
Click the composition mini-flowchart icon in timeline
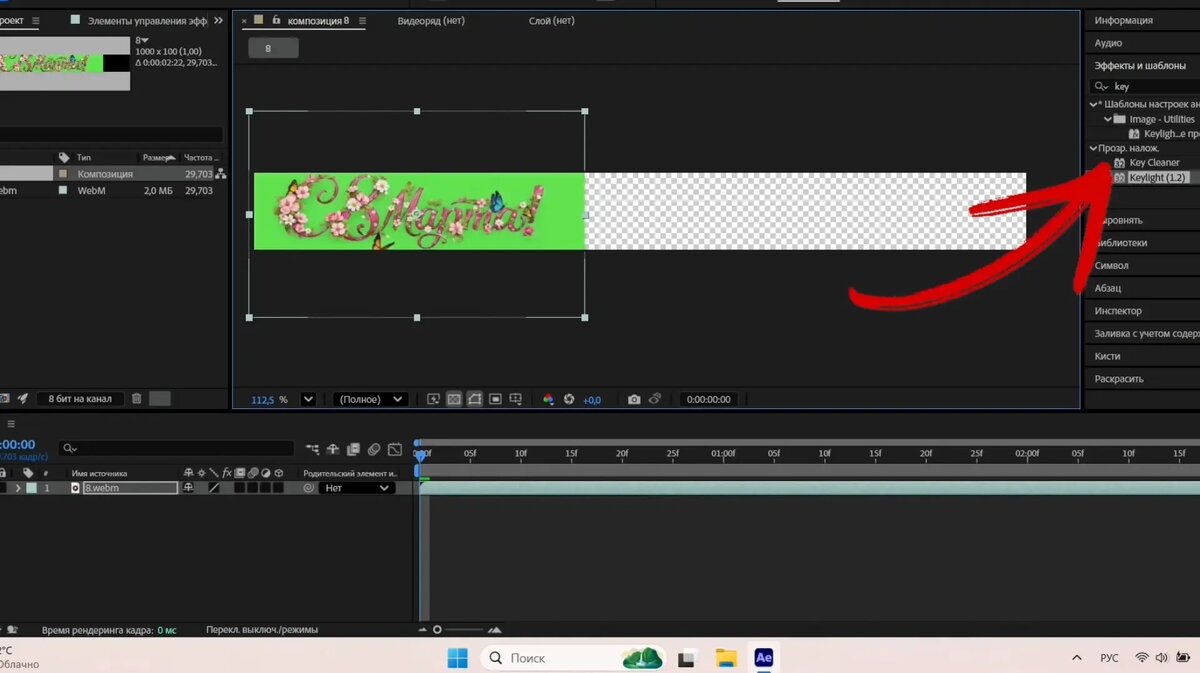coord(313,450)
